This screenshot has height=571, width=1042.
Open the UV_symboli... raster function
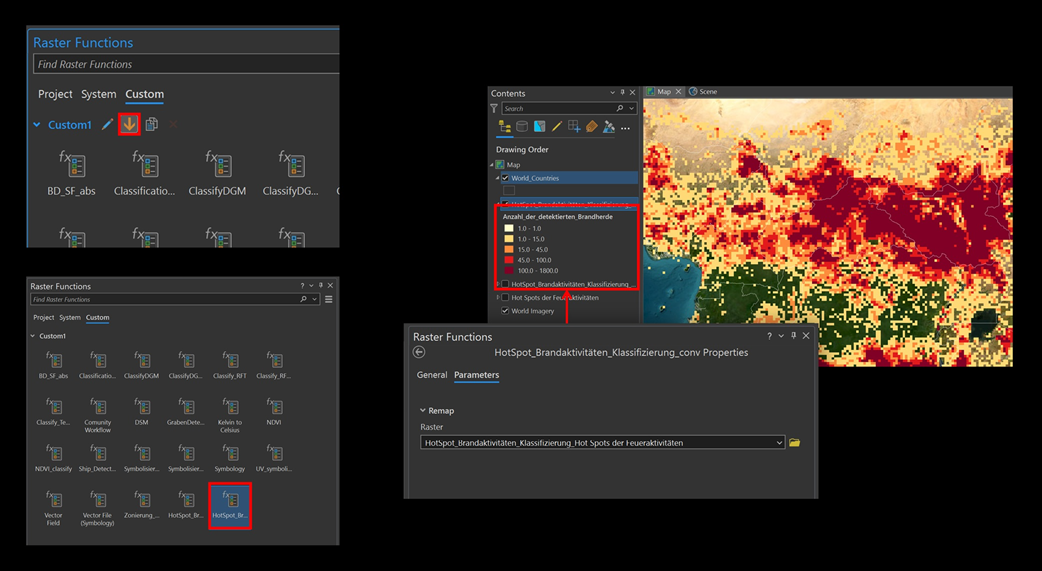click(274, 459)
